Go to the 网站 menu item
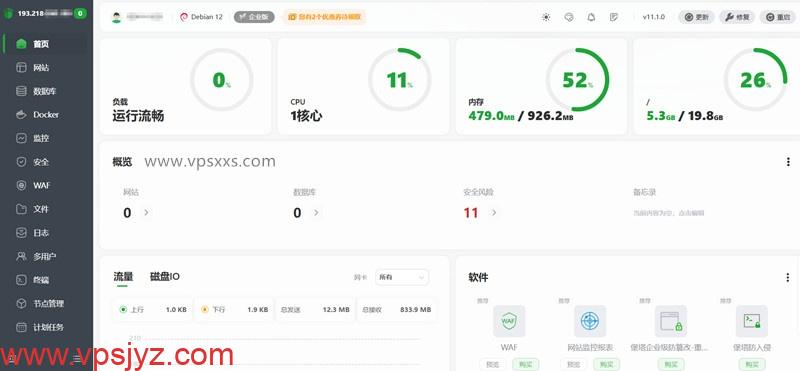The height and width of the screenshot is (371, 800). pos(47,67)
